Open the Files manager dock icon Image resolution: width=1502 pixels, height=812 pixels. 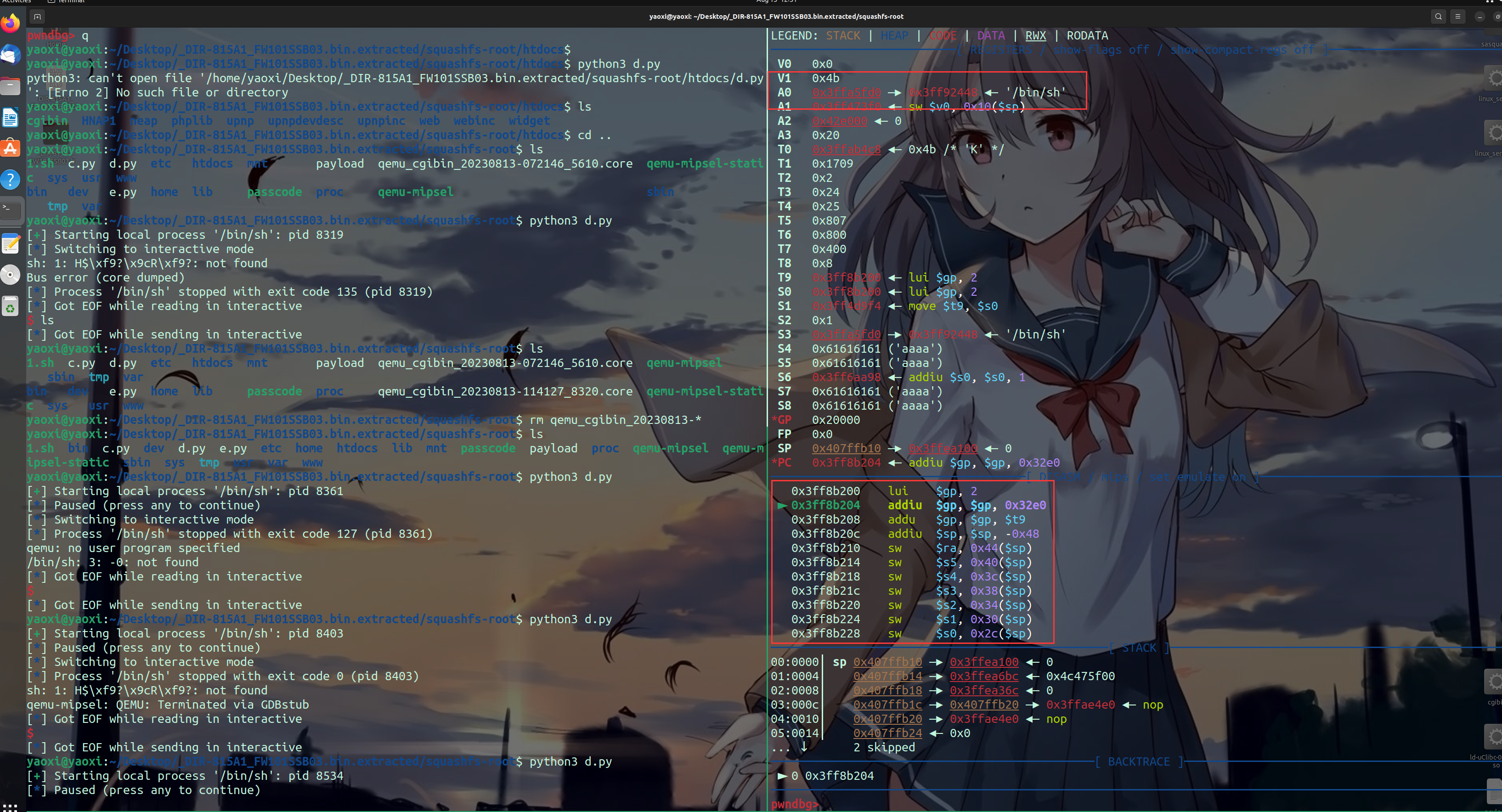pos(11,86)
